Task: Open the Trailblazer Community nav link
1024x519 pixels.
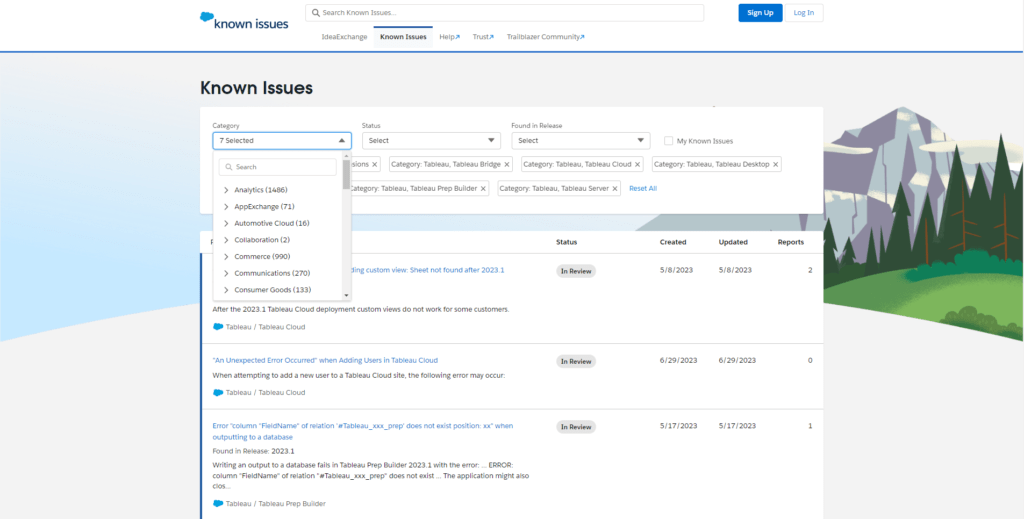Action: coord(545,37)
